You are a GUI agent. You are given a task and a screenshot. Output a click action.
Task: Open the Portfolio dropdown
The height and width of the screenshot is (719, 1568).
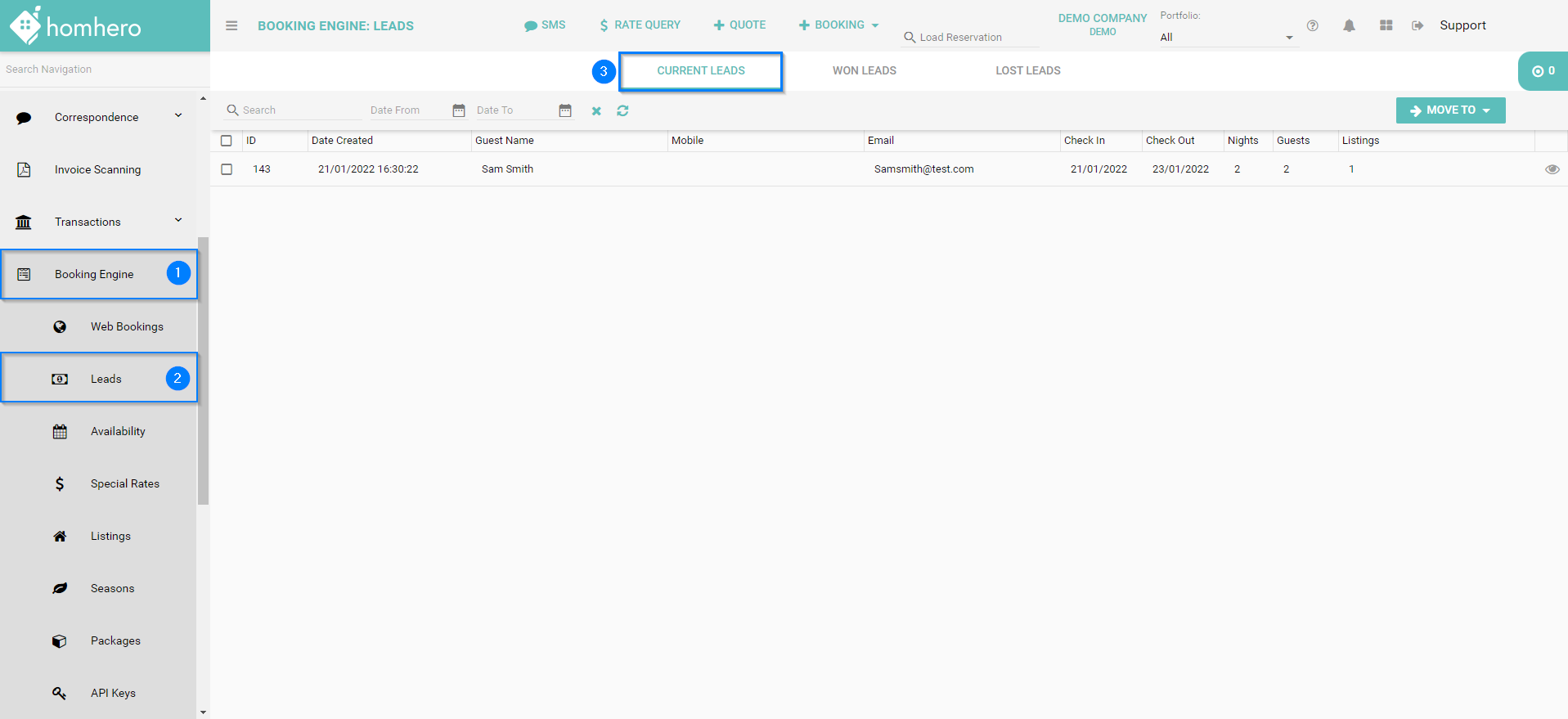[x=1227, y=38]
